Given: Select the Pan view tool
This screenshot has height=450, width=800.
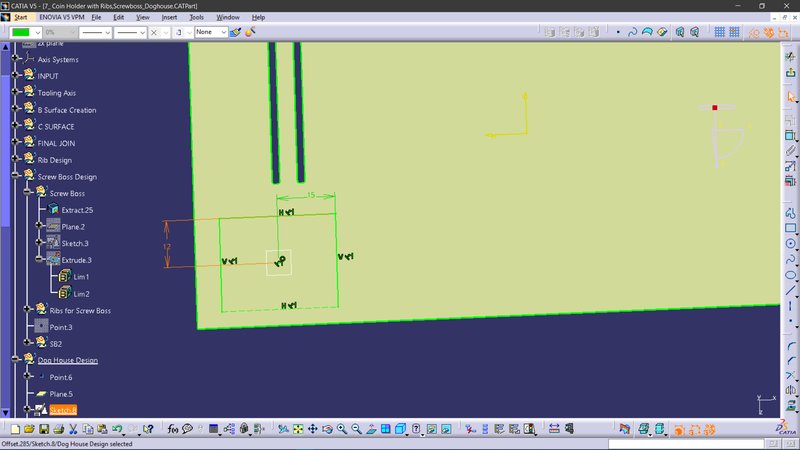Looking at the screenshot, I should (x=312, y=429).
